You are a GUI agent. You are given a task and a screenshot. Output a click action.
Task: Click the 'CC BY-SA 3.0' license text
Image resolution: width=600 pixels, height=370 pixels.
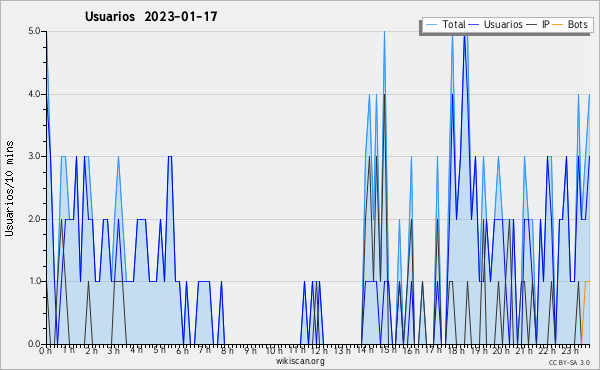tap(569, 362)
